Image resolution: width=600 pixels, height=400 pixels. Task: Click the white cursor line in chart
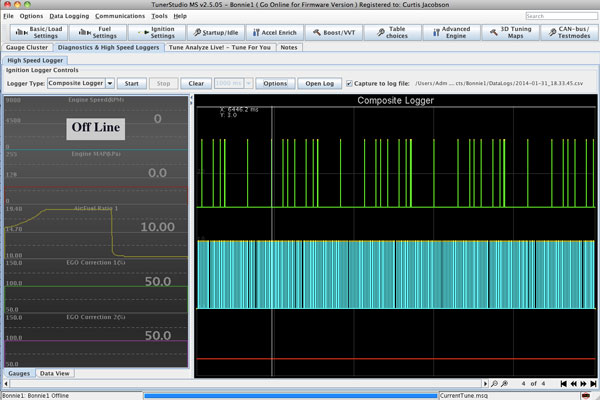pyautogui.click(x=272, y=241)
